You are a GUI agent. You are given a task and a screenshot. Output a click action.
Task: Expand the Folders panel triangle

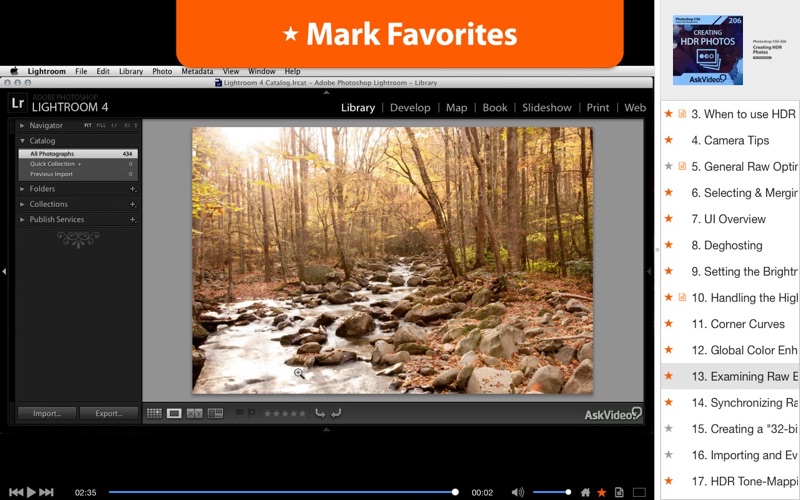[x=22, y=189]
